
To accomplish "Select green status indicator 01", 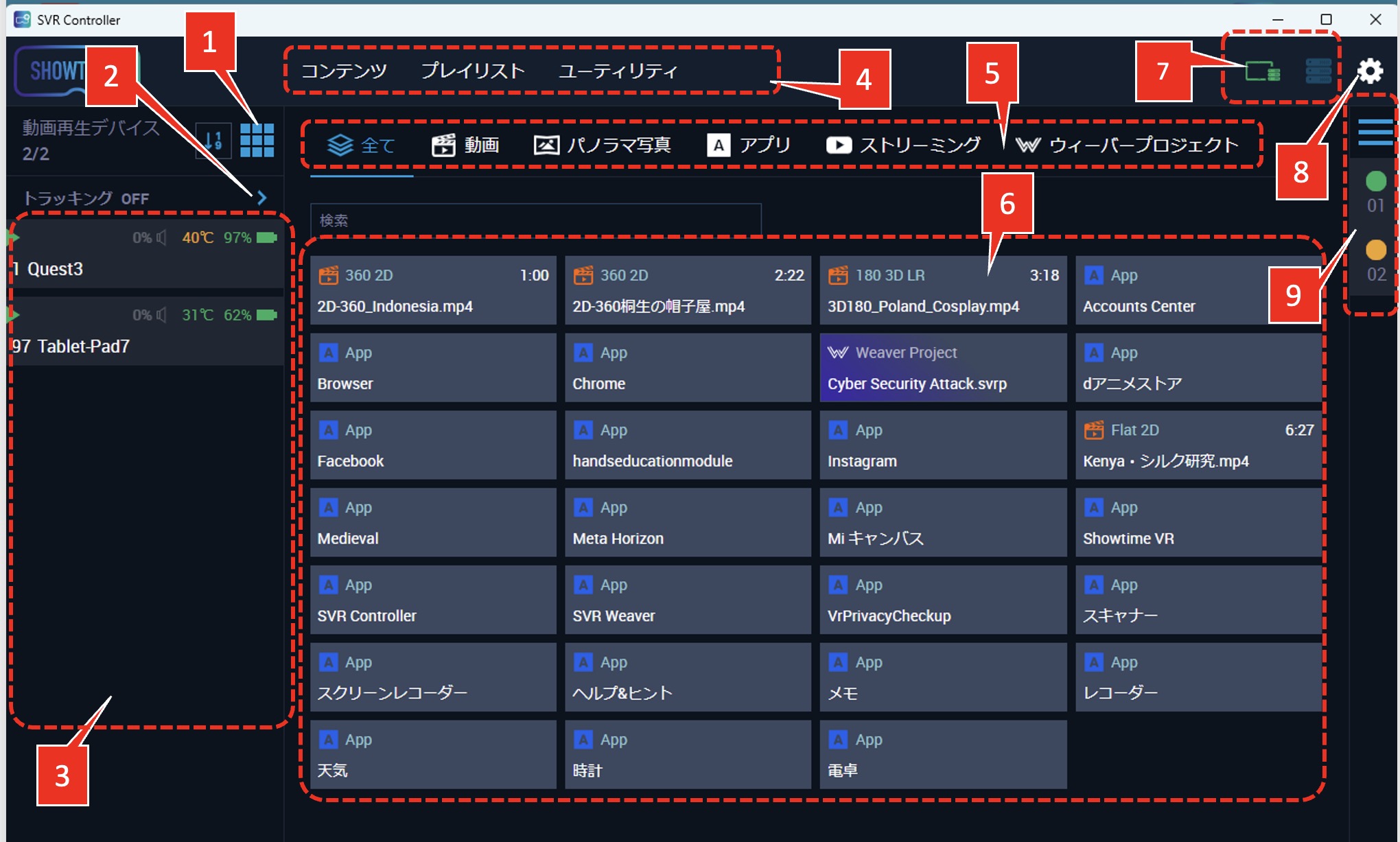I will point(1376,181).
